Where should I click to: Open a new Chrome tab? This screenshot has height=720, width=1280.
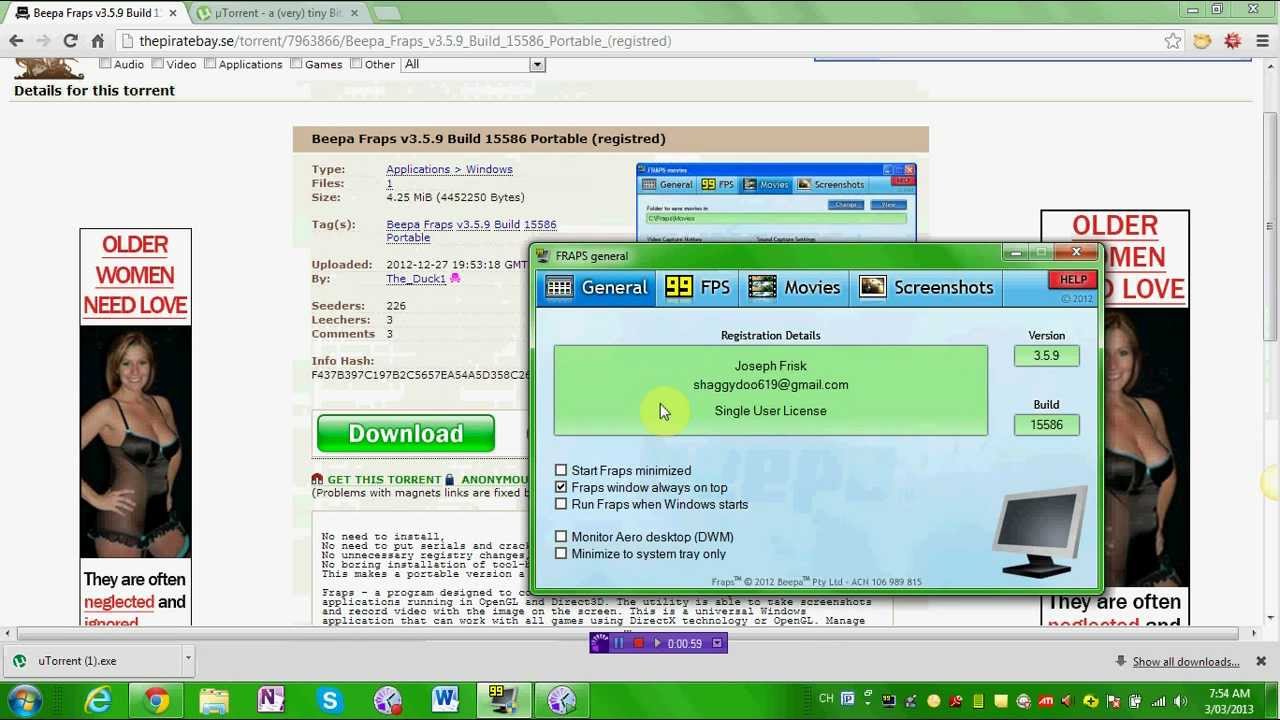[386, 13]
